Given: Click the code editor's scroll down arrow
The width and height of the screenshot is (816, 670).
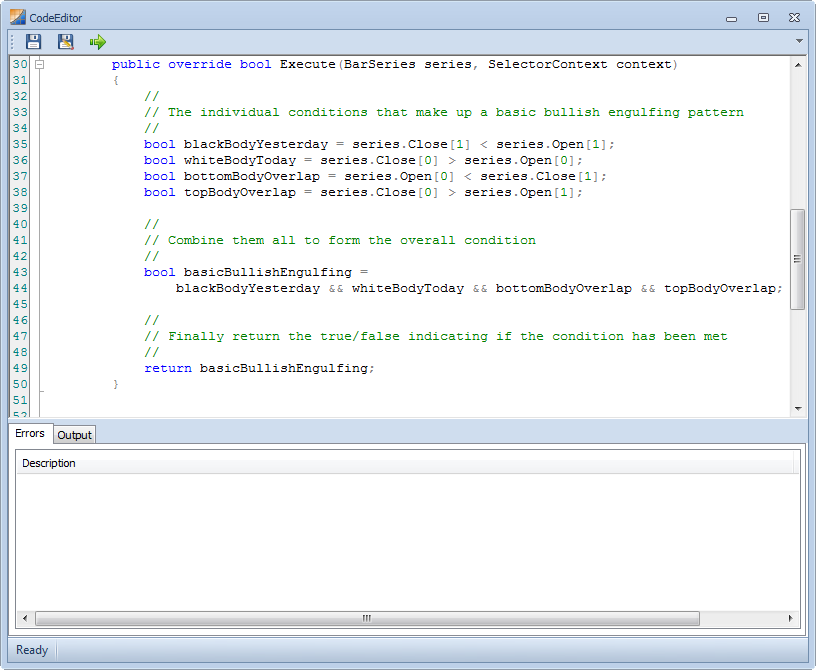Looking at the screenshot, I should coord(798,409).
